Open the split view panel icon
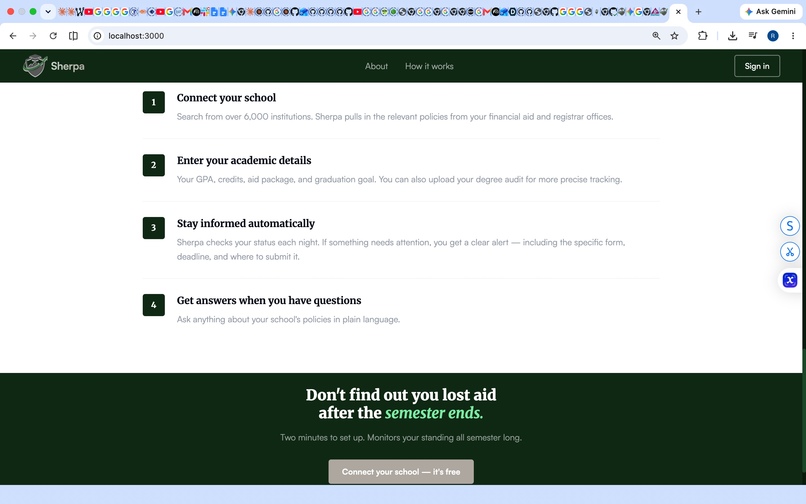 [74, 35]
